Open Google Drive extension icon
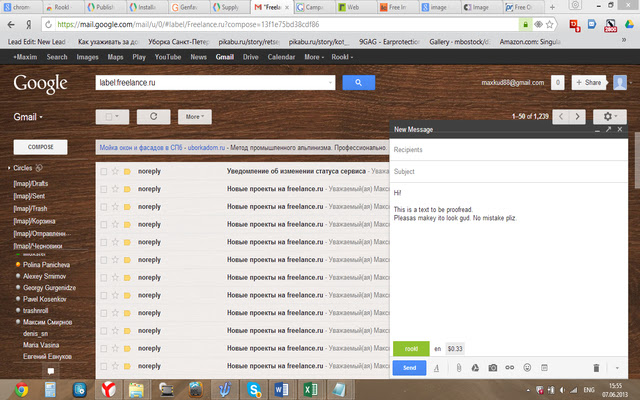640x400 pixels. point(629,25)
